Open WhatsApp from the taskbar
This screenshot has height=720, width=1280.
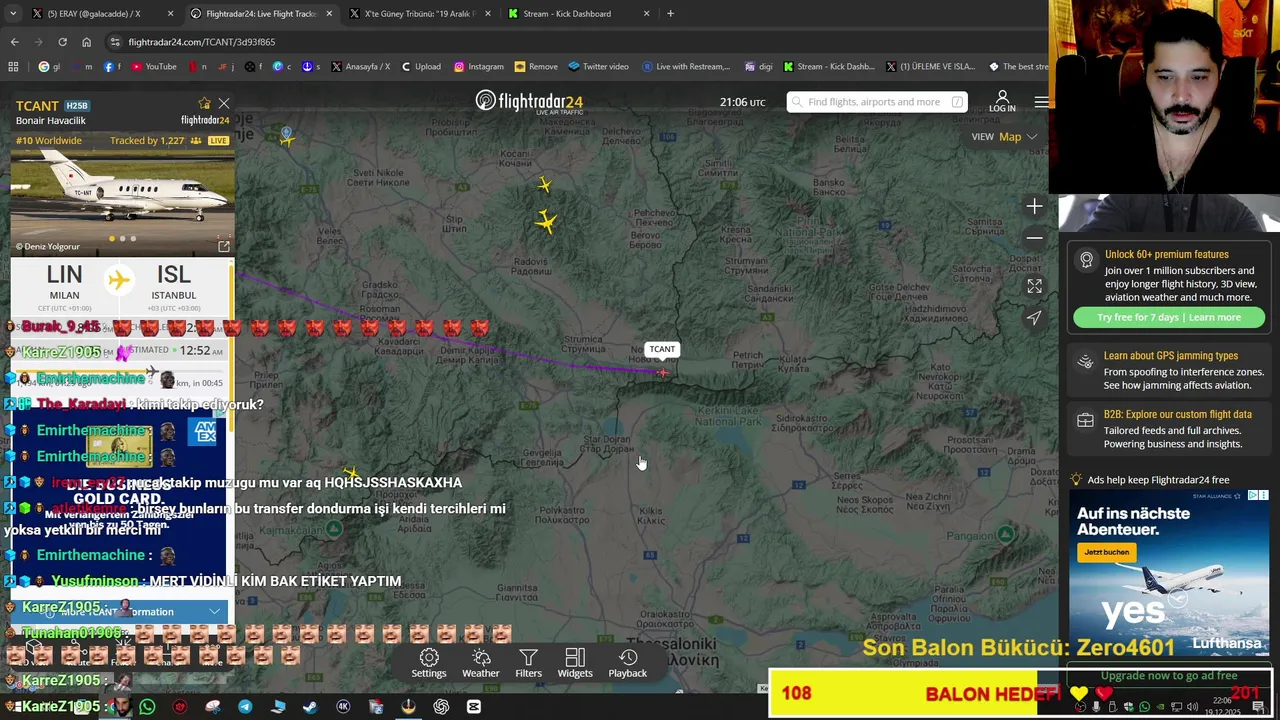(x=147, y=707)
